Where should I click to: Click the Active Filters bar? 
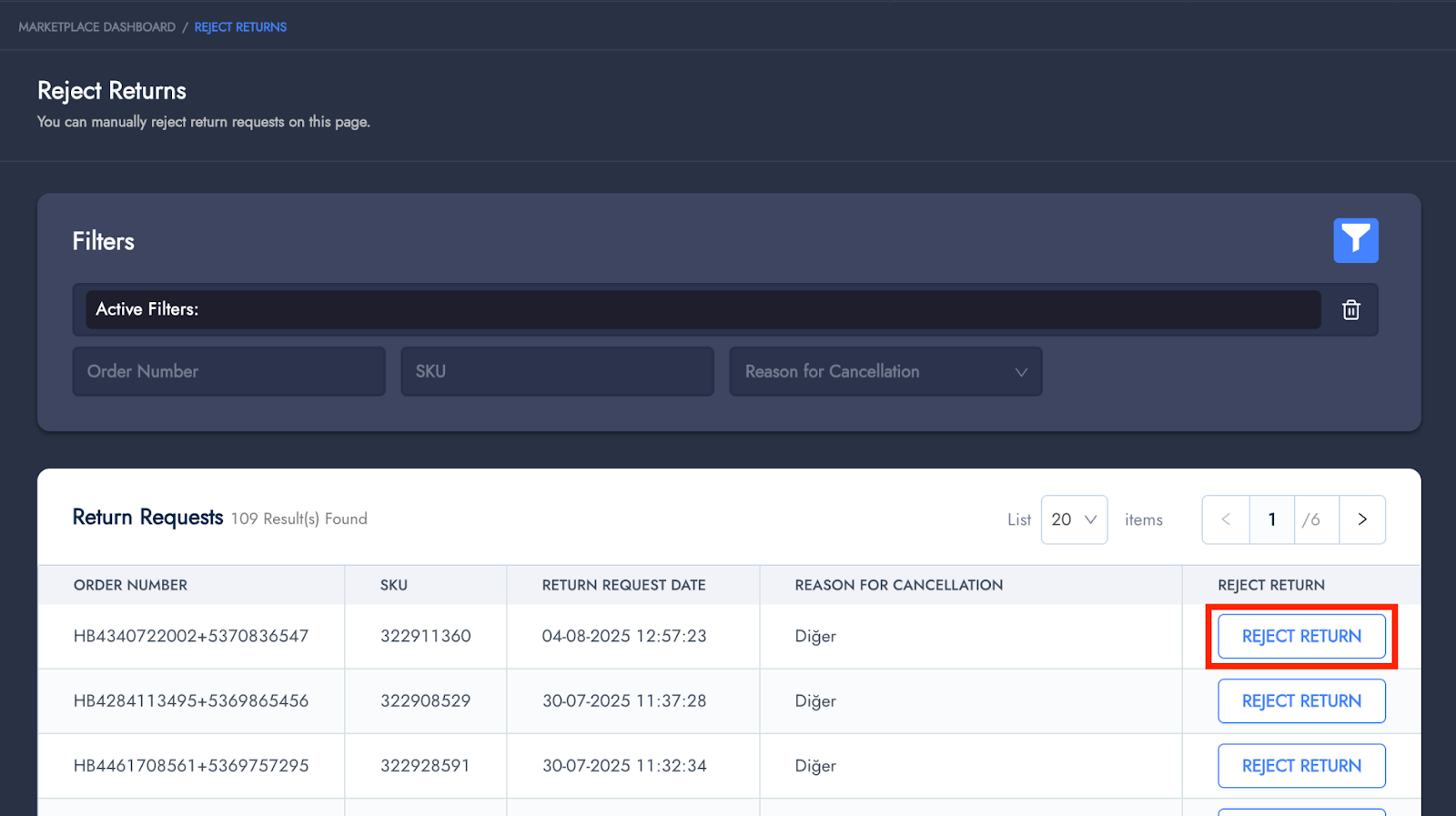703,310
